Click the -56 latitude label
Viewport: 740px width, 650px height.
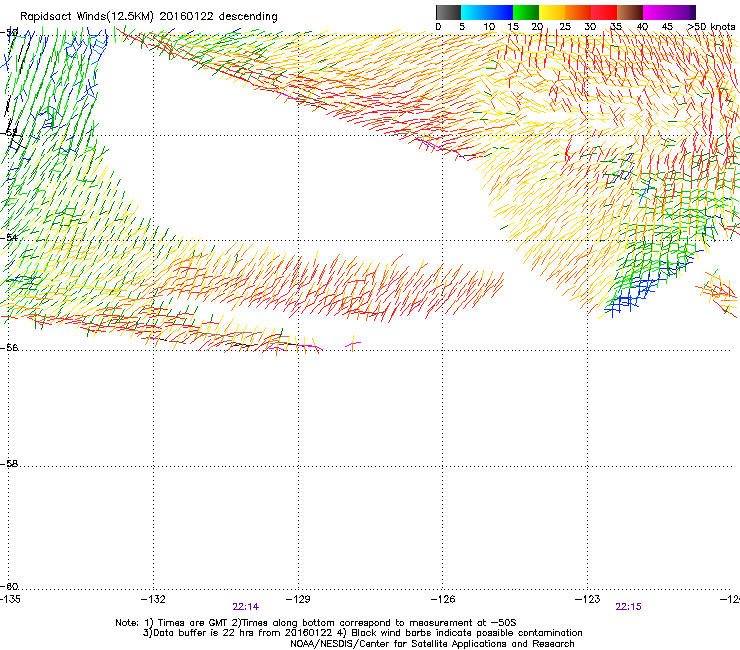(x=9, y=347)
